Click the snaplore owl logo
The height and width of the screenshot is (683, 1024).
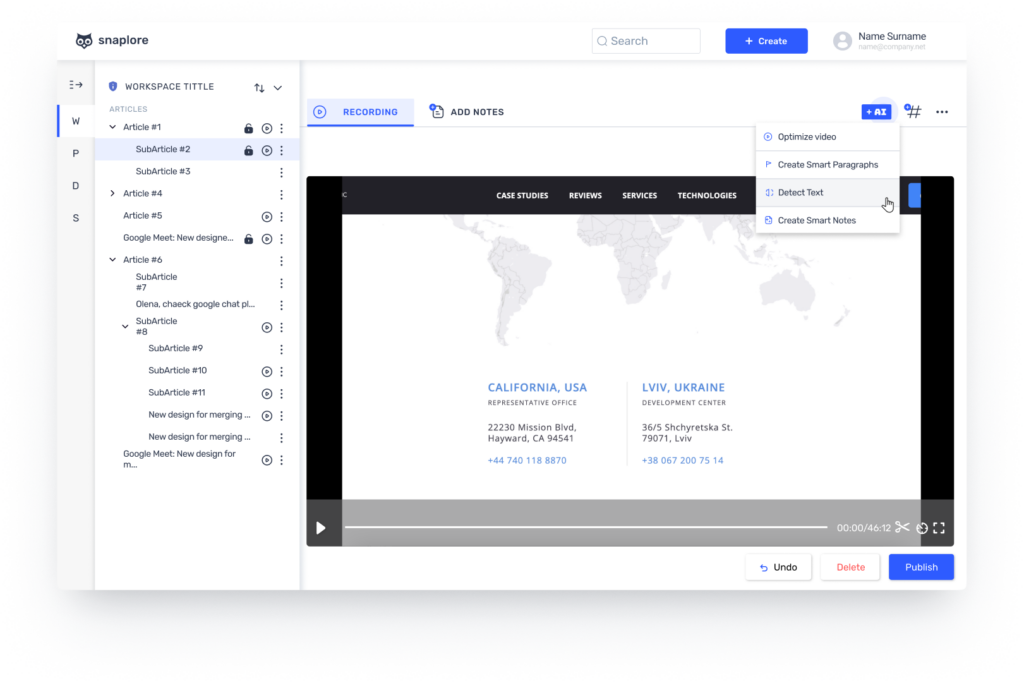84,40
